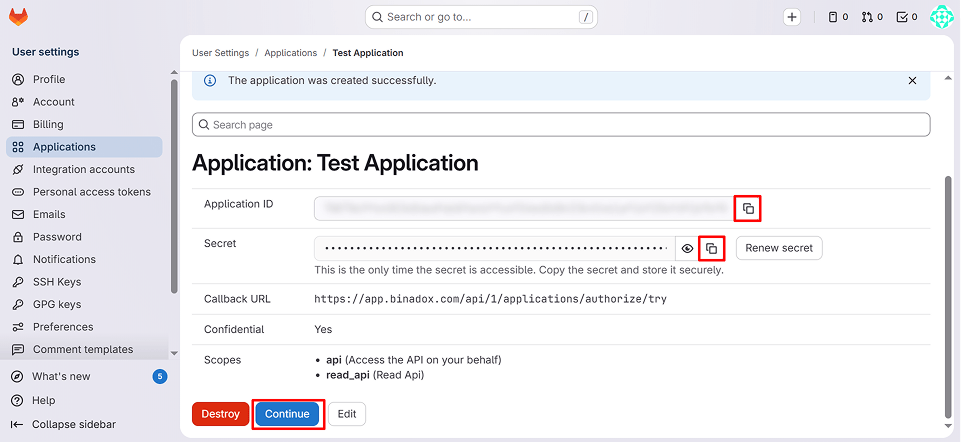Open Preferences page
The image size is (961, 442).
tap(84, 327)
